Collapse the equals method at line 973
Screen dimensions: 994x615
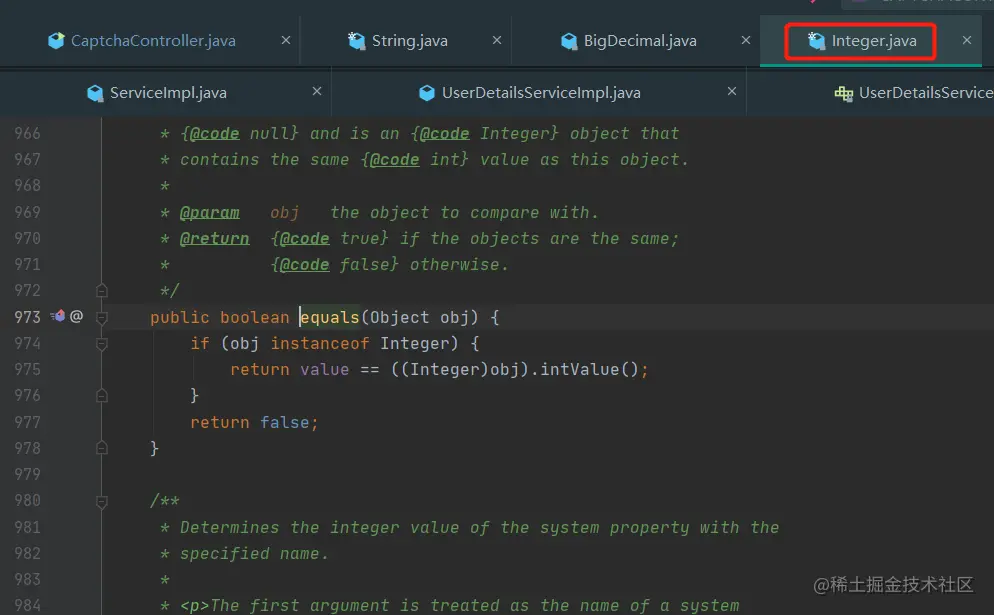pyautogui.click(x=101, y=317)
